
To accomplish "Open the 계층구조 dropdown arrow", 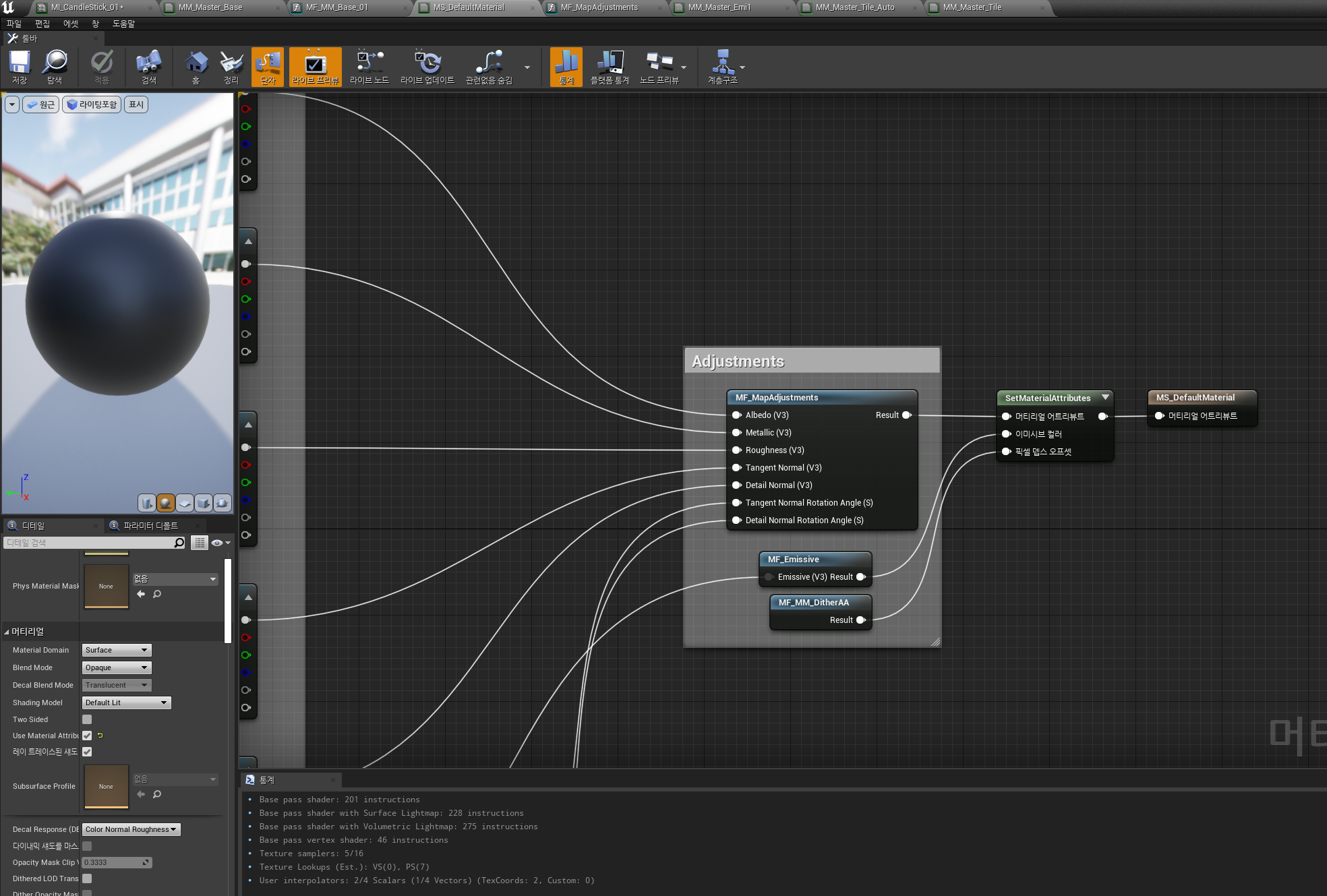I will click(x=742, y=67).
